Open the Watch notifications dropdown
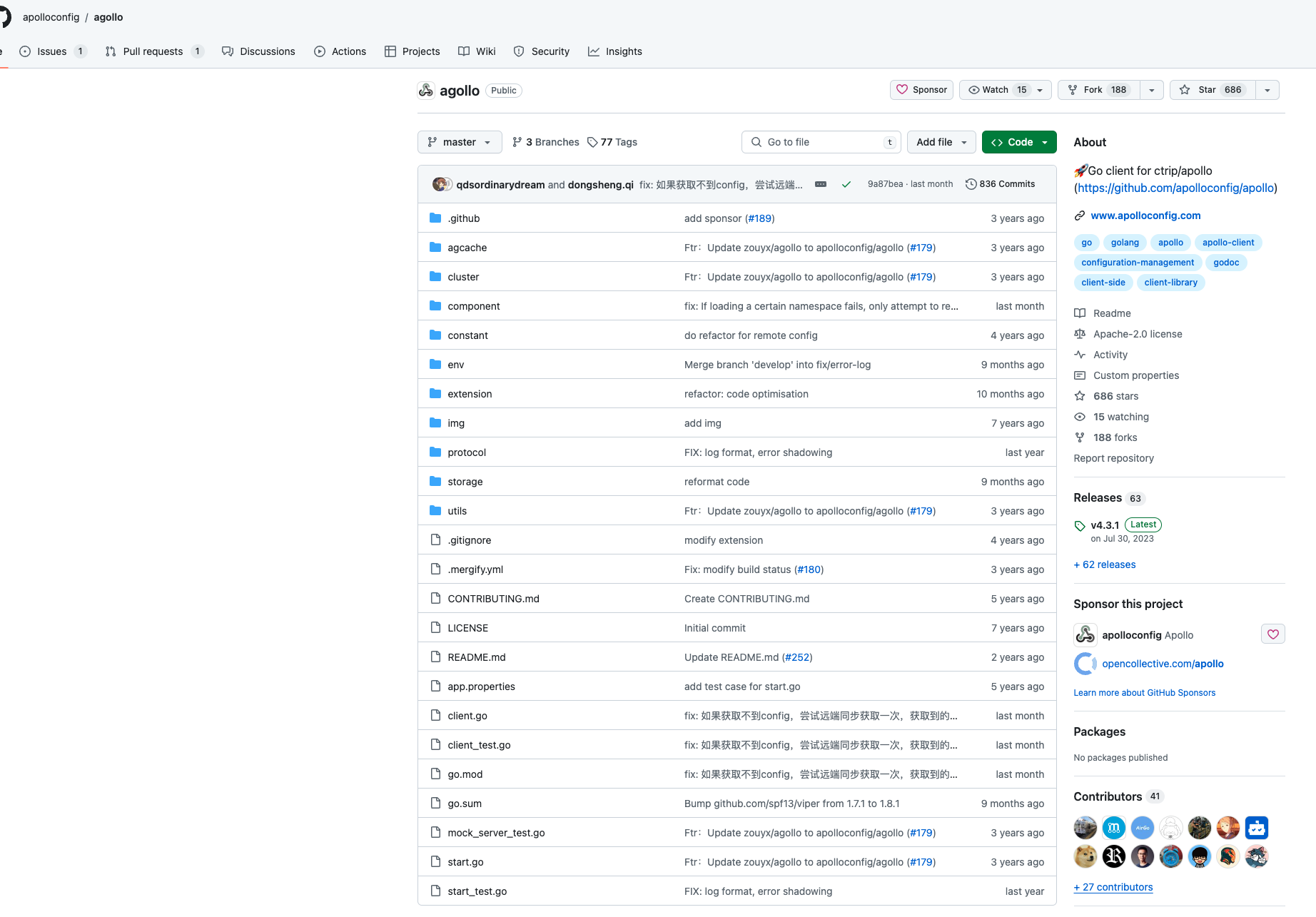This screenshot has height=917, width=1316. coord(1005,90)
